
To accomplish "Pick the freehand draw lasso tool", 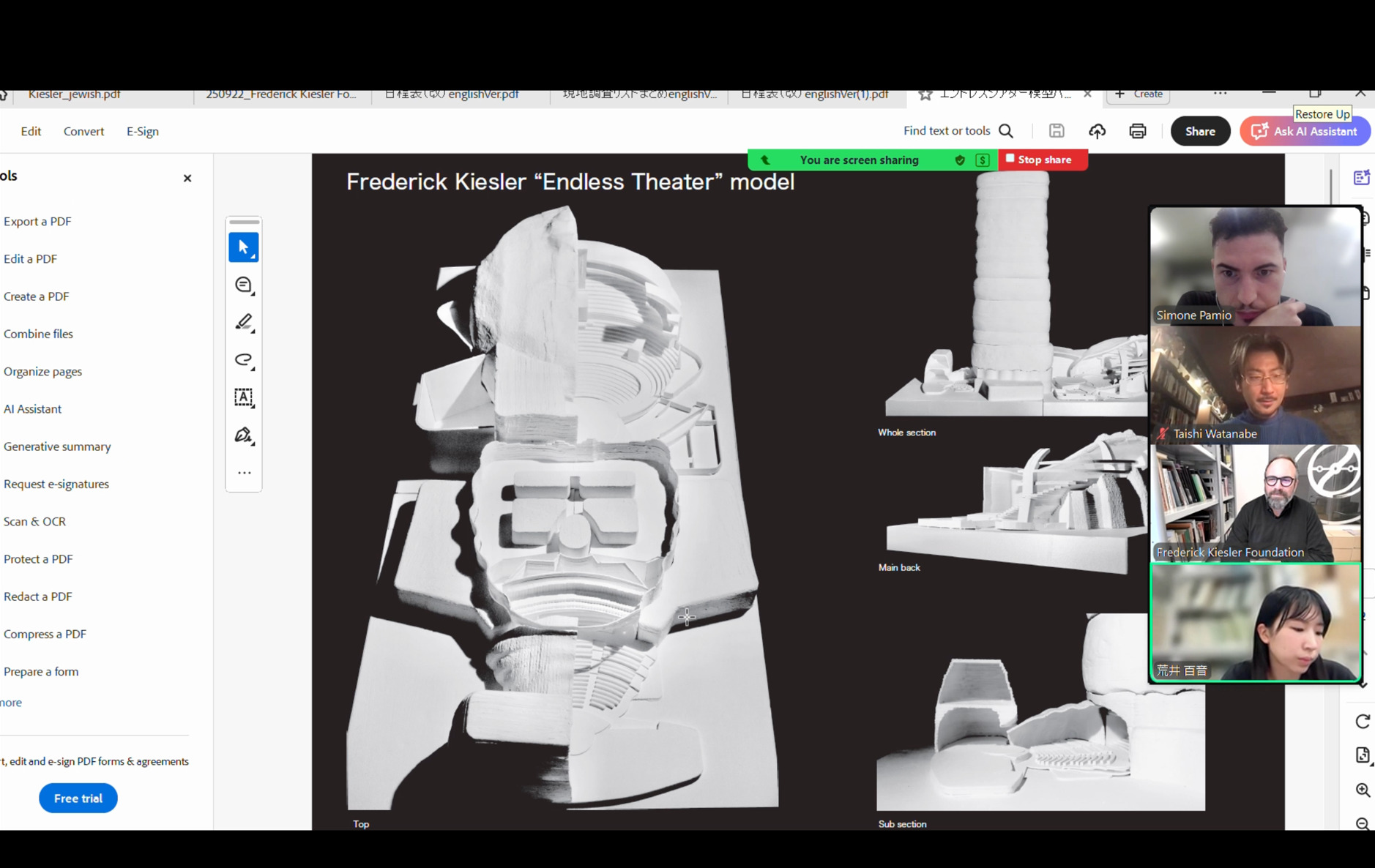I will click(243, 360).
